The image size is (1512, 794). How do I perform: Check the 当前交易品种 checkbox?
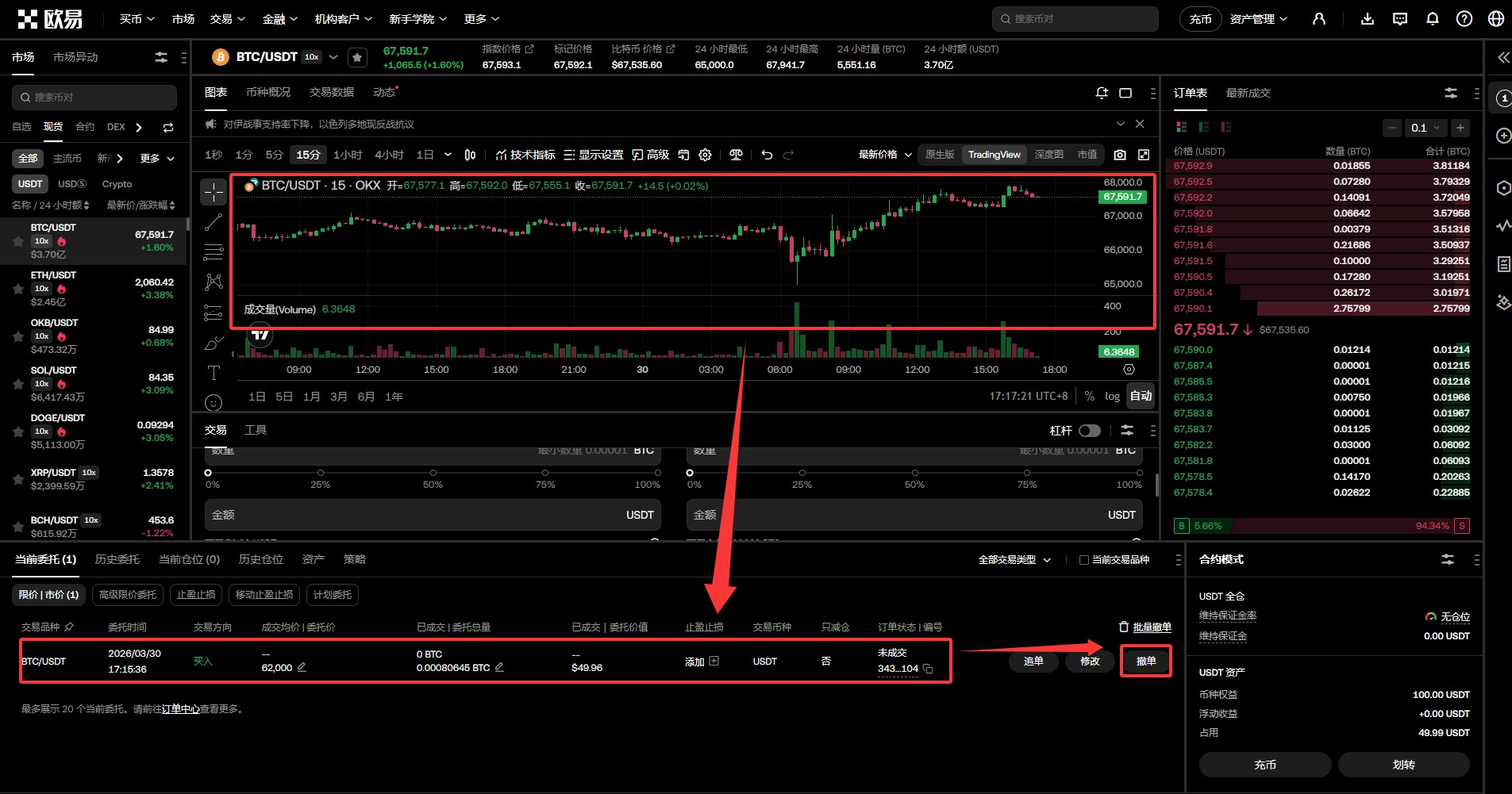pyautogui.click(x=1084, y=560)
